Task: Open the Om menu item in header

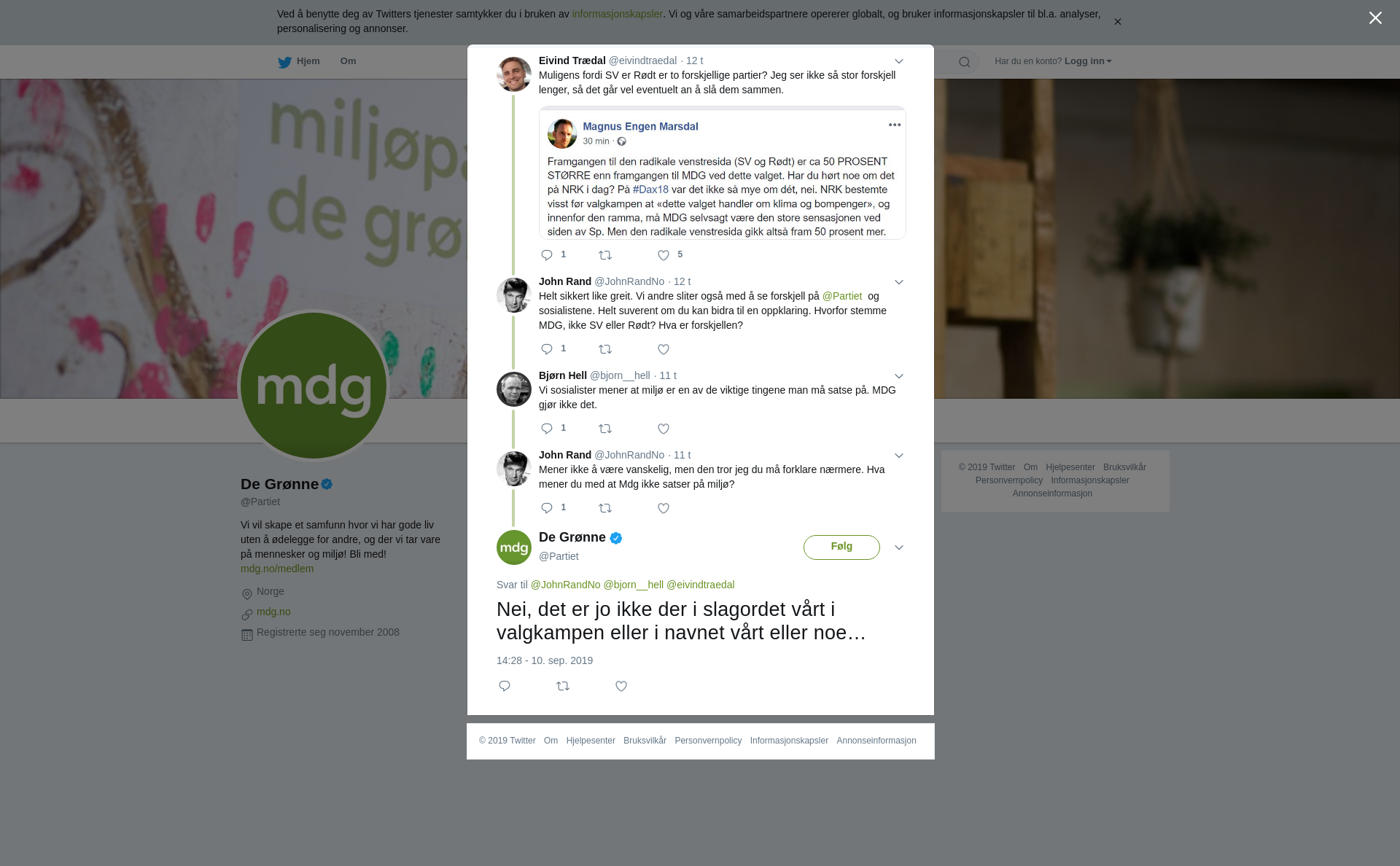Action: [348, 61]
